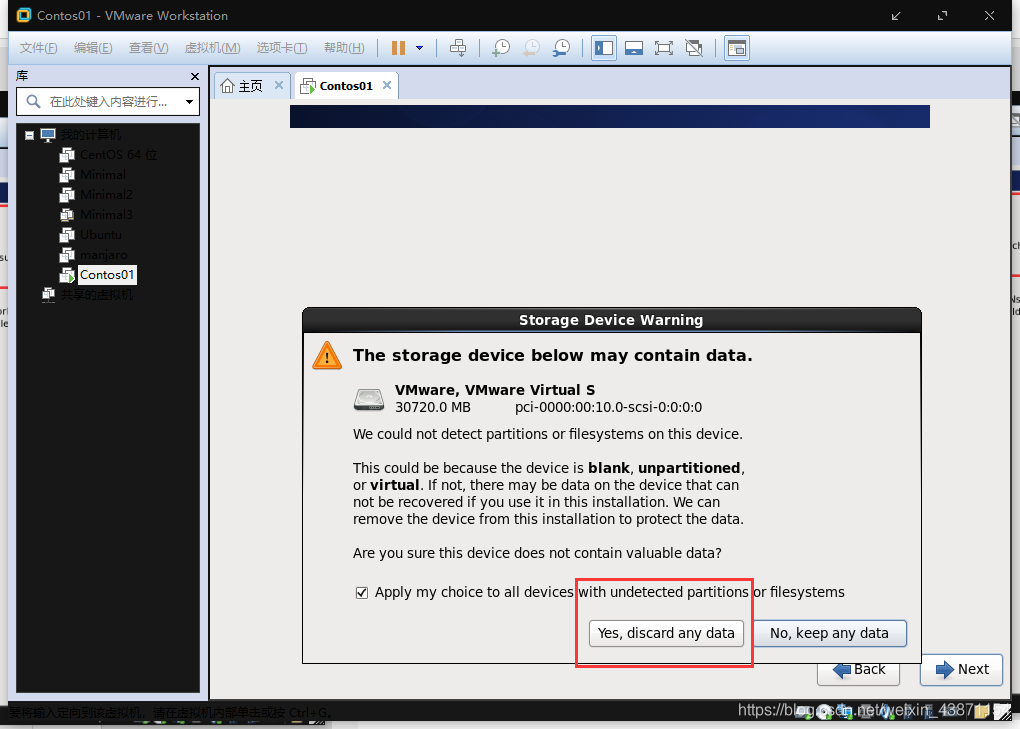1020x729 pixels.
Task: Select the manjaro virtual machine
Action: tap(103, 255)
